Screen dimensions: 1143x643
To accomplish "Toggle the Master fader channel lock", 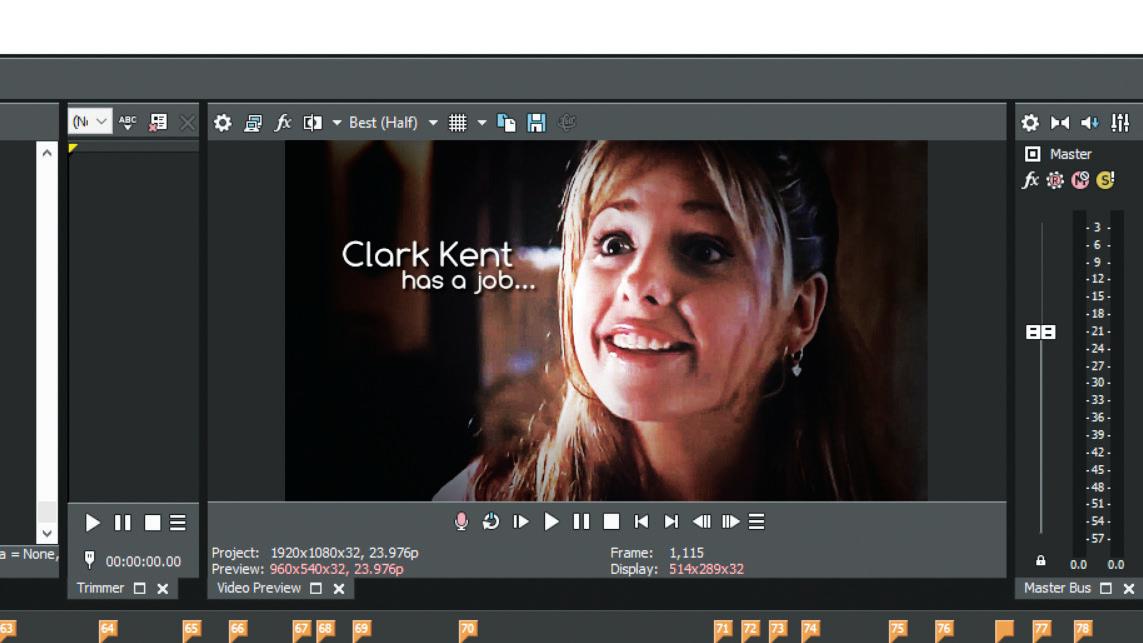I will (x=1041, y=561).
